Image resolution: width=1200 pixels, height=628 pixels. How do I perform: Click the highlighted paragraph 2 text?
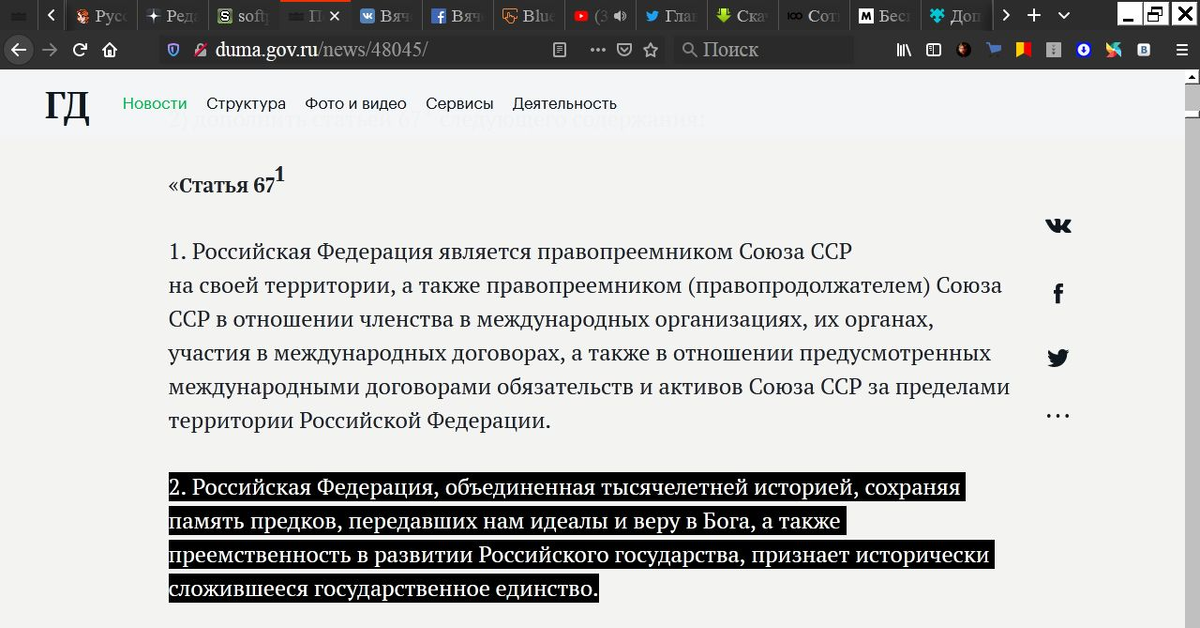point(581,538)
